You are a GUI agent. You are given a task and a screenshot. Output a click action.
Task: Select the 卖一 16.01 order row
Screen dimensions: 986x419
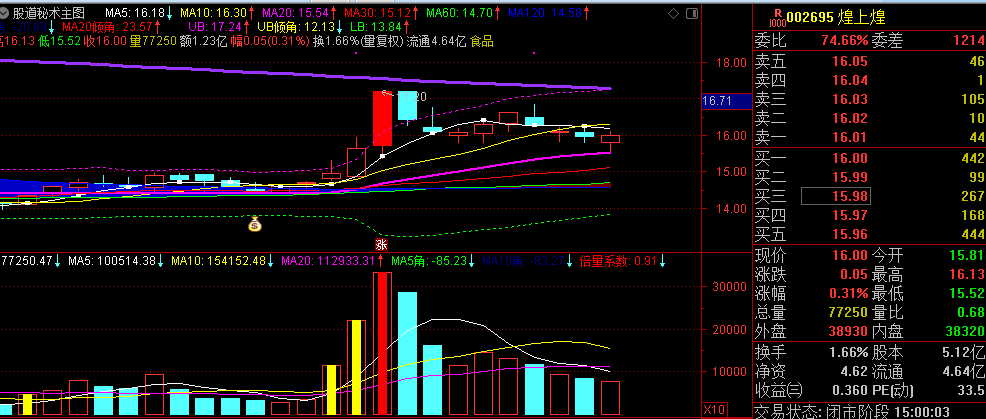(869, 137)
